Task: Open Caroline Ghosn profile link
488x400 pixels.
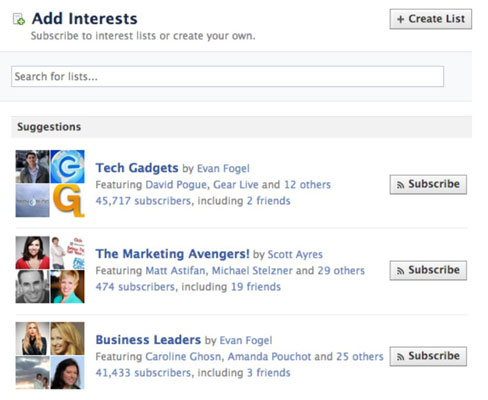Action: point(183,357)
